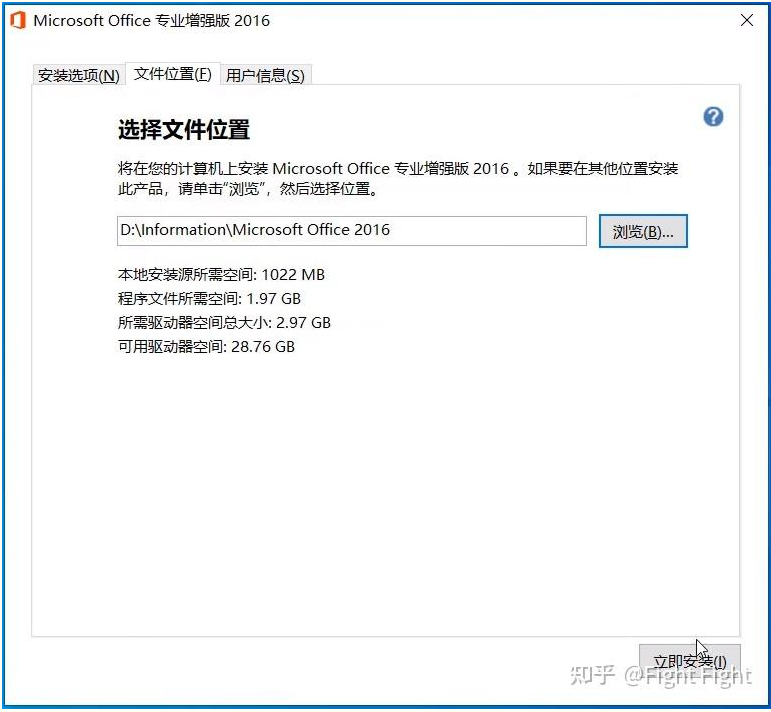Click the empty area below drive space info
Viewport: 771px width, 712px height.
[386, 492]
